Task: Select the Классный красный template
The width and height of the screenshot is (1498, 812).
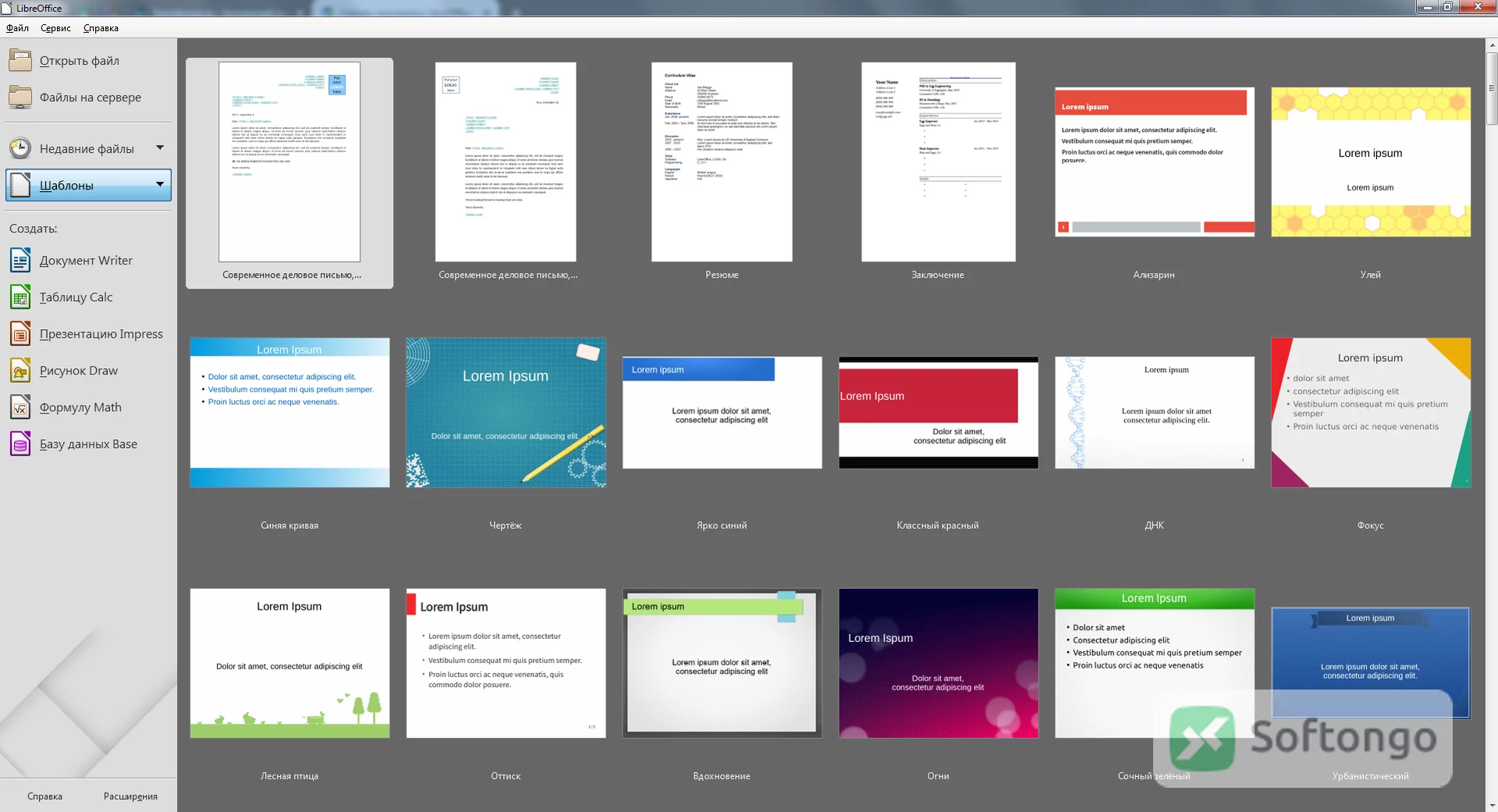Action: coord(939,413)
